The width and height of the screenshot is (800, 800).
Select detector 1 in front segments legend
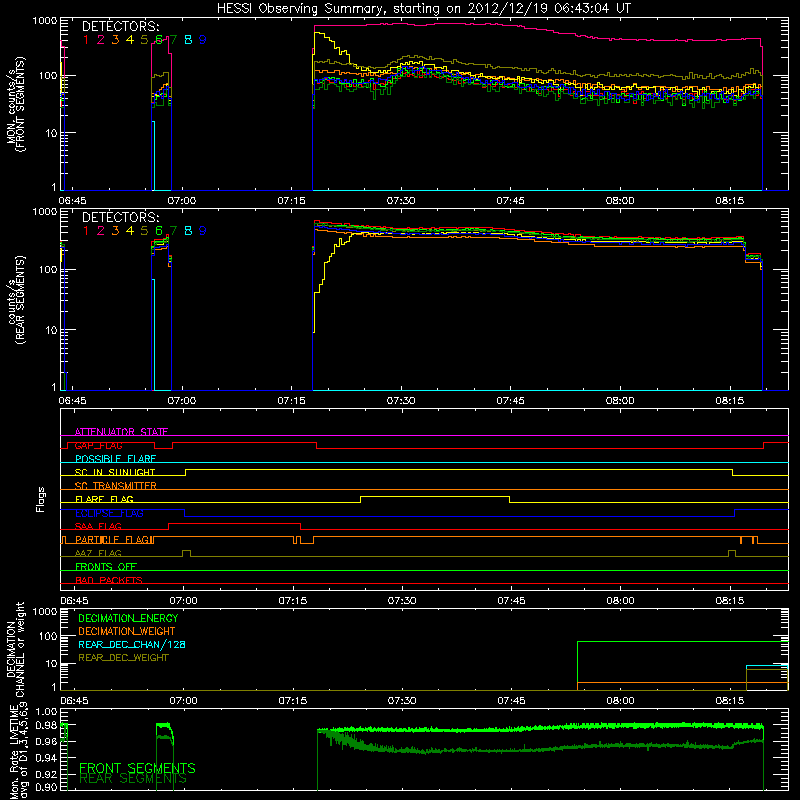coord(86,40)
